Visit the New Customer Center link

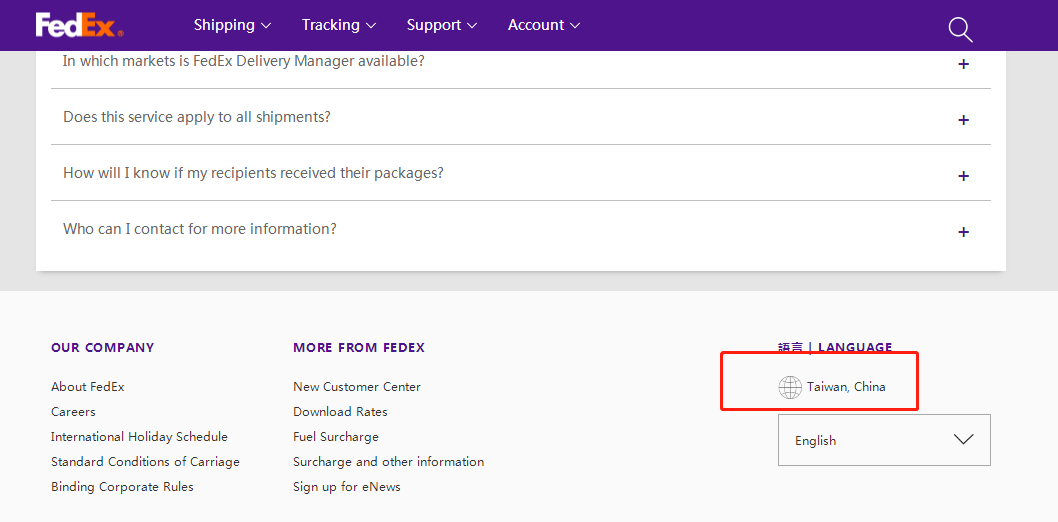tap(357, 387)
